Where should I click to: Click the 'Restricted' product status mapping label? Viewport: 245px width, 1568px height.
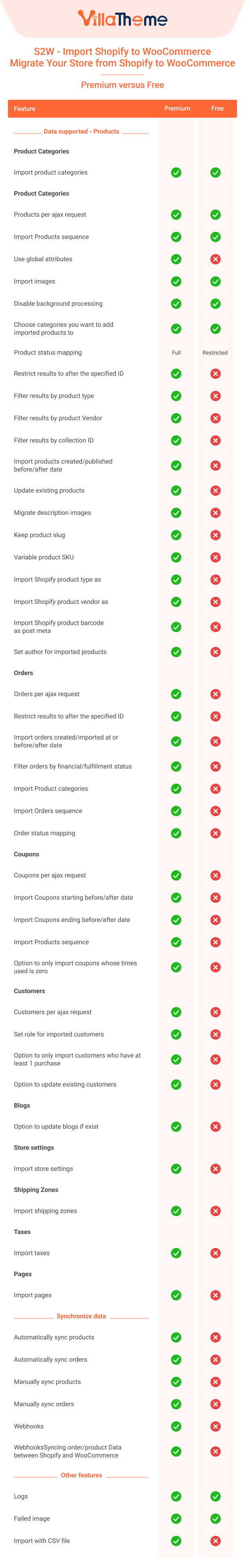[x=215, y=352]
